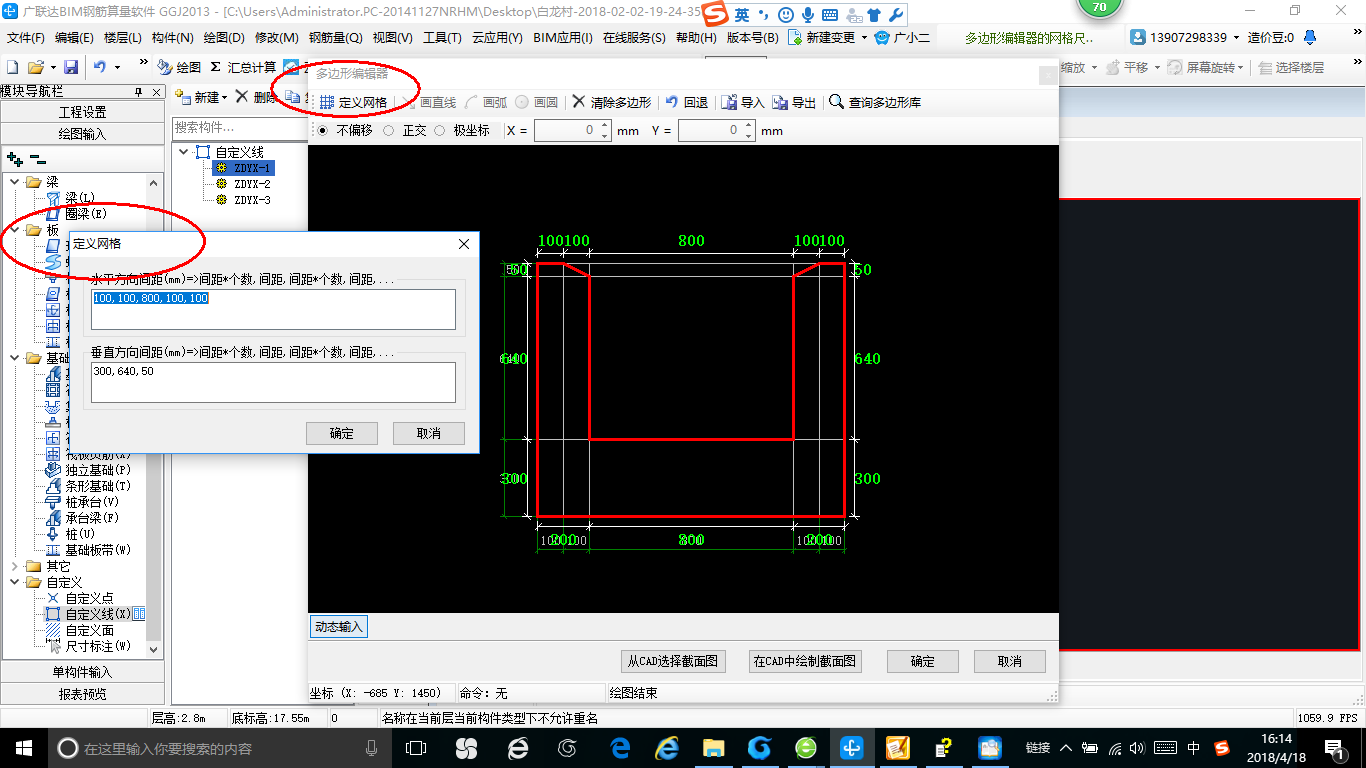Click the delete X in component list toolbar
Screen dimensions: 1366x768
point(241,97)
